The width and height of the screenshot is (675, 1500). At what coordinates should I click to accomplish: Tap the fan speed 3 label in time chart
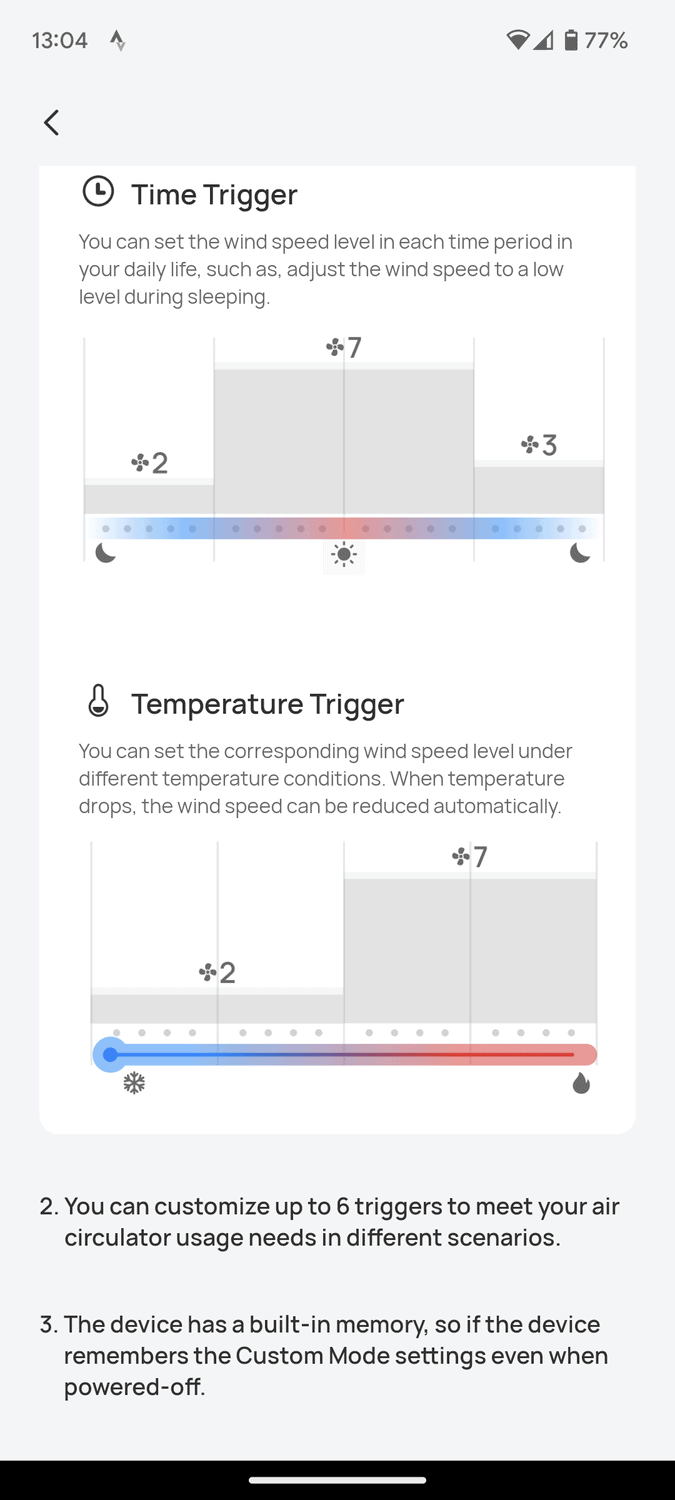(539, 445)
